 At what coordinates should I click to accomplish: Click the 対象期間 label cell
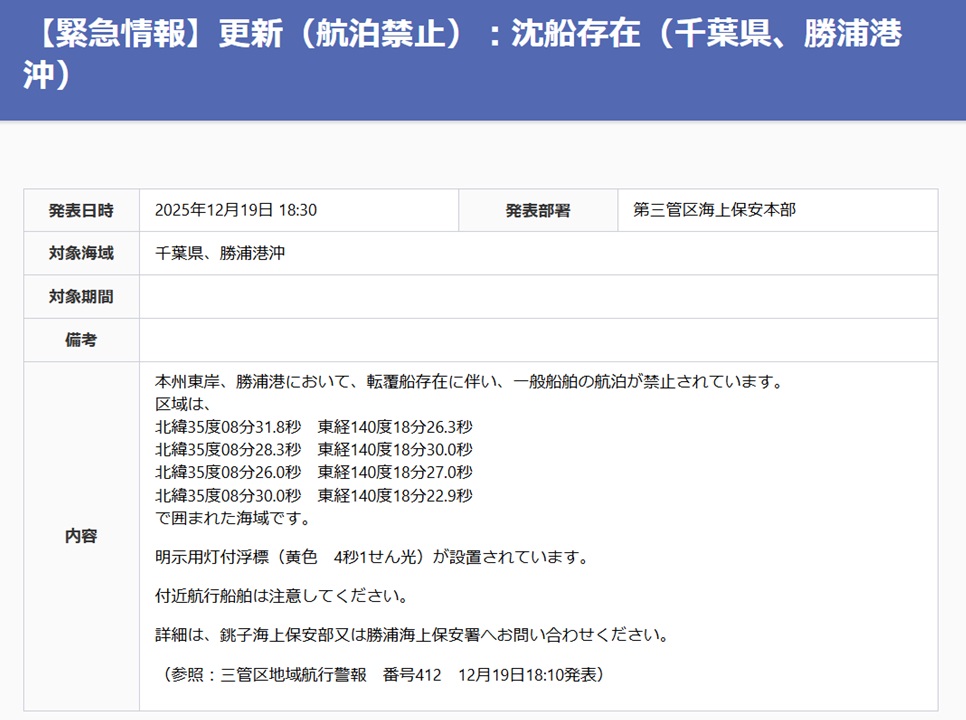(x=81, y=296)
